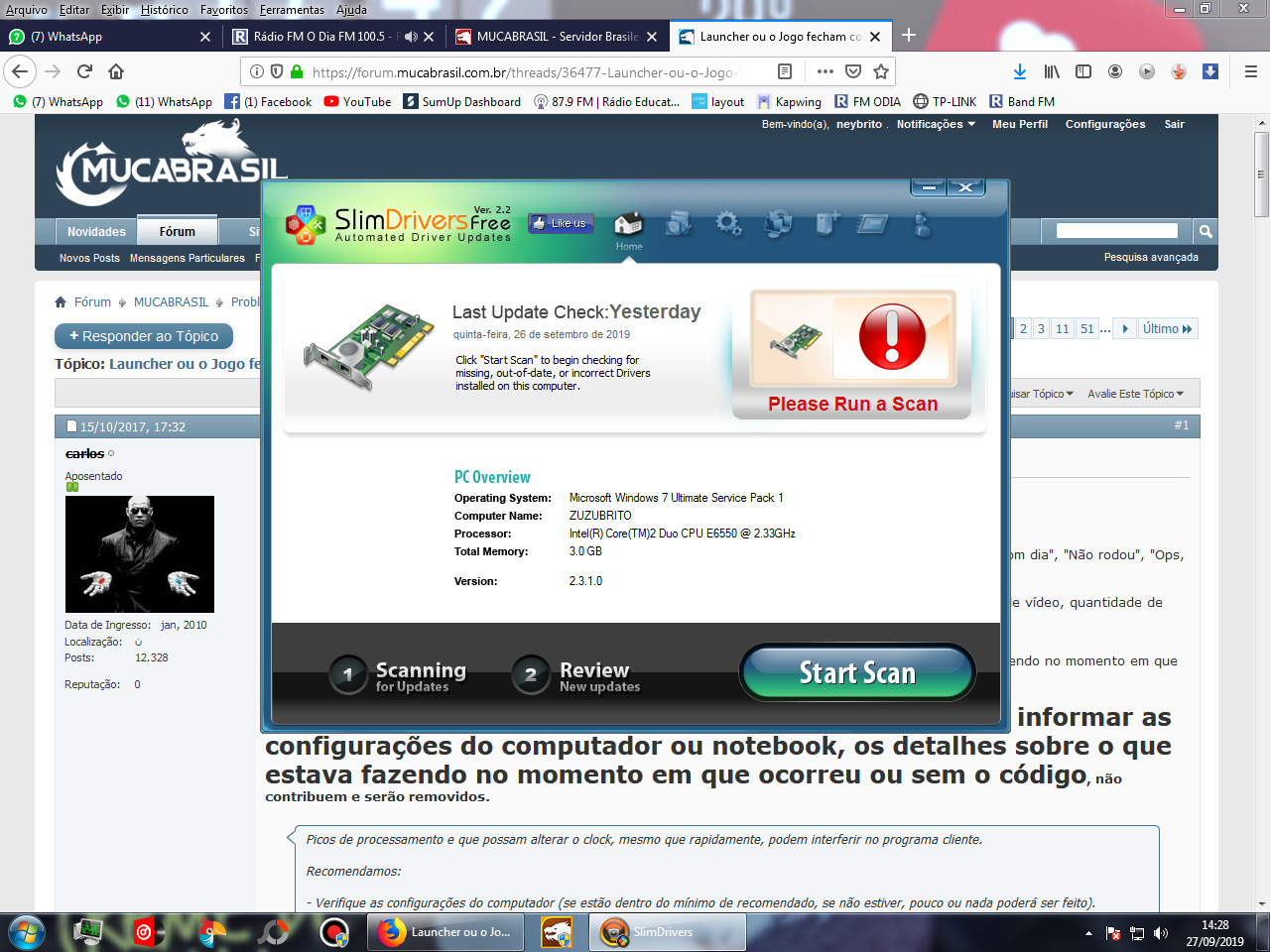Screen dimensions: 1270x952
Task: Toggle Firefox sidebar panel icon
Action: pos(1083,71)
